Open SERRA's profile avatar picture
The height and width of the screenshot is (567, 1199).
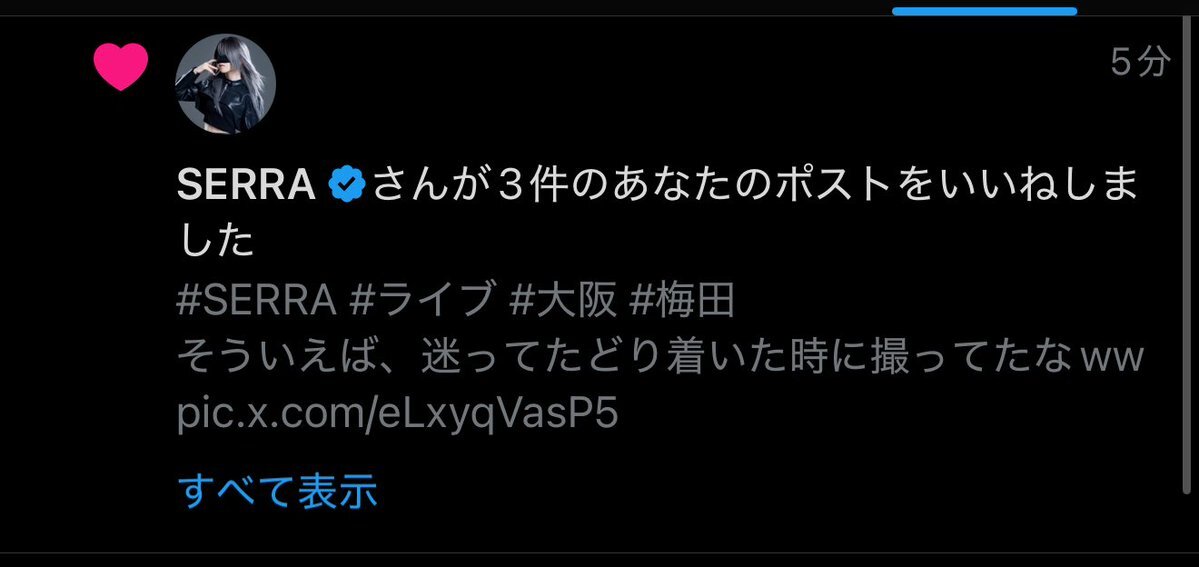226,83
